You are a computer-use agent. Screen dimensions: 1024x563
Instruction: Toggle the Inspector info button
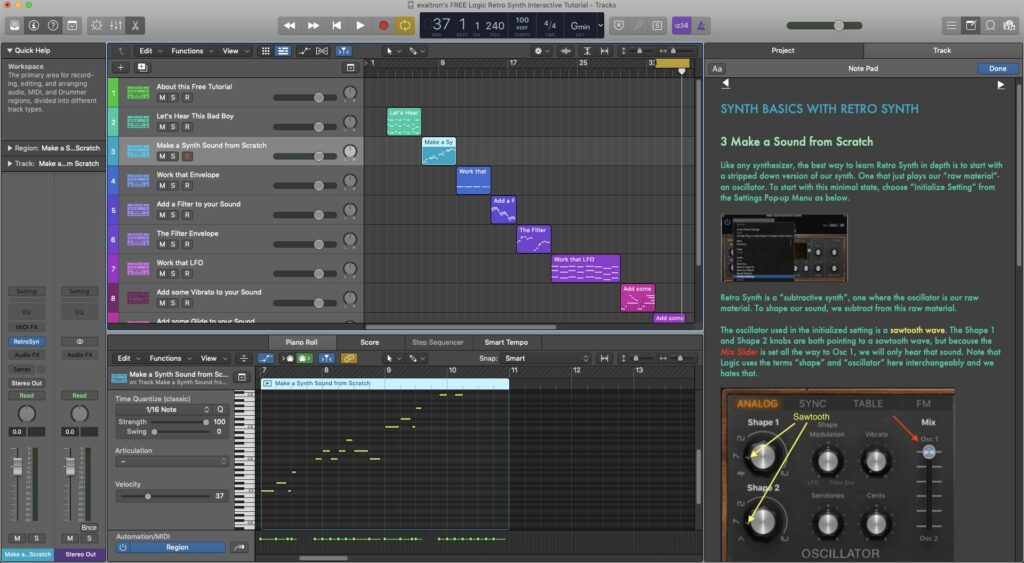(x=34, y=25)
